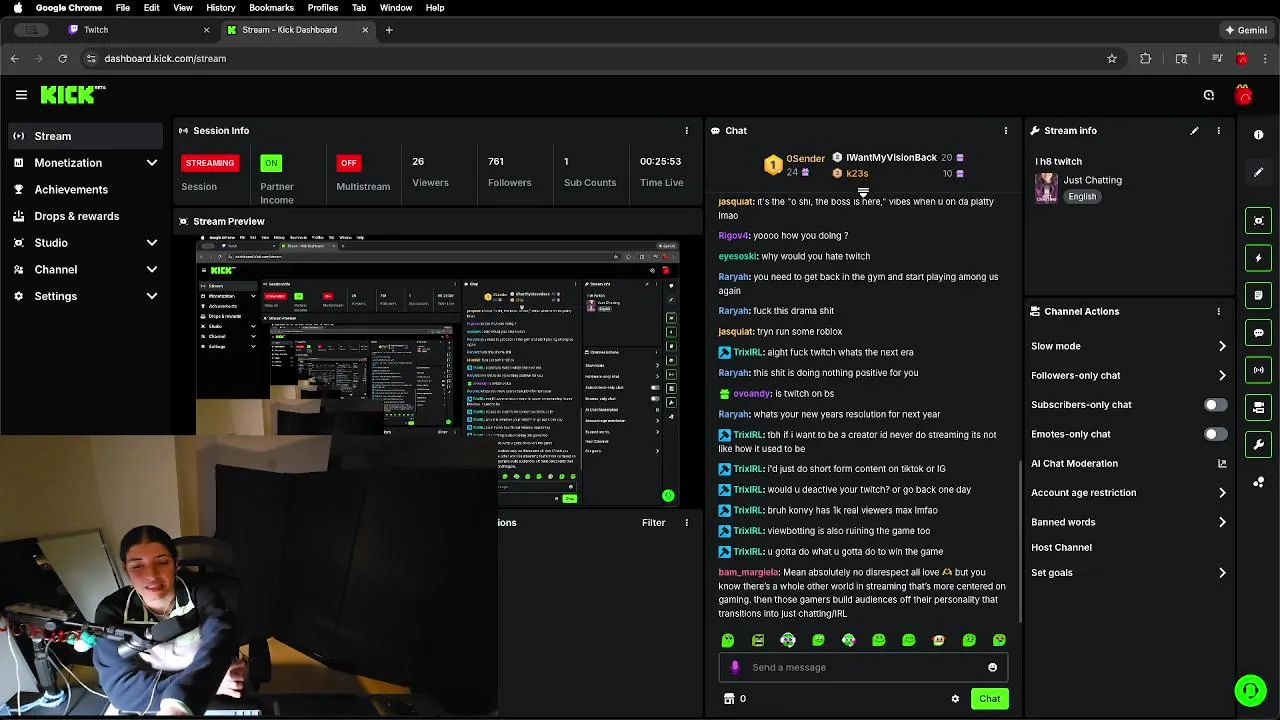Click the three-dots cluster icon at toolbar bottom

tap(1258, 482)
